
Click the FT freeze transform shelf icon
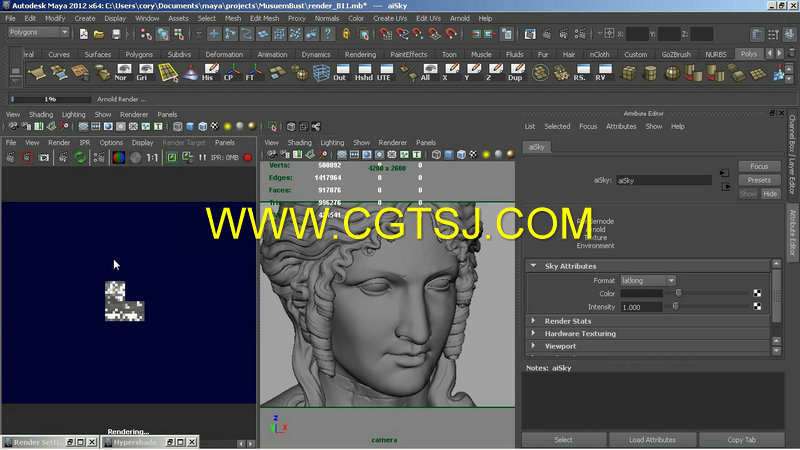[254, 72]
